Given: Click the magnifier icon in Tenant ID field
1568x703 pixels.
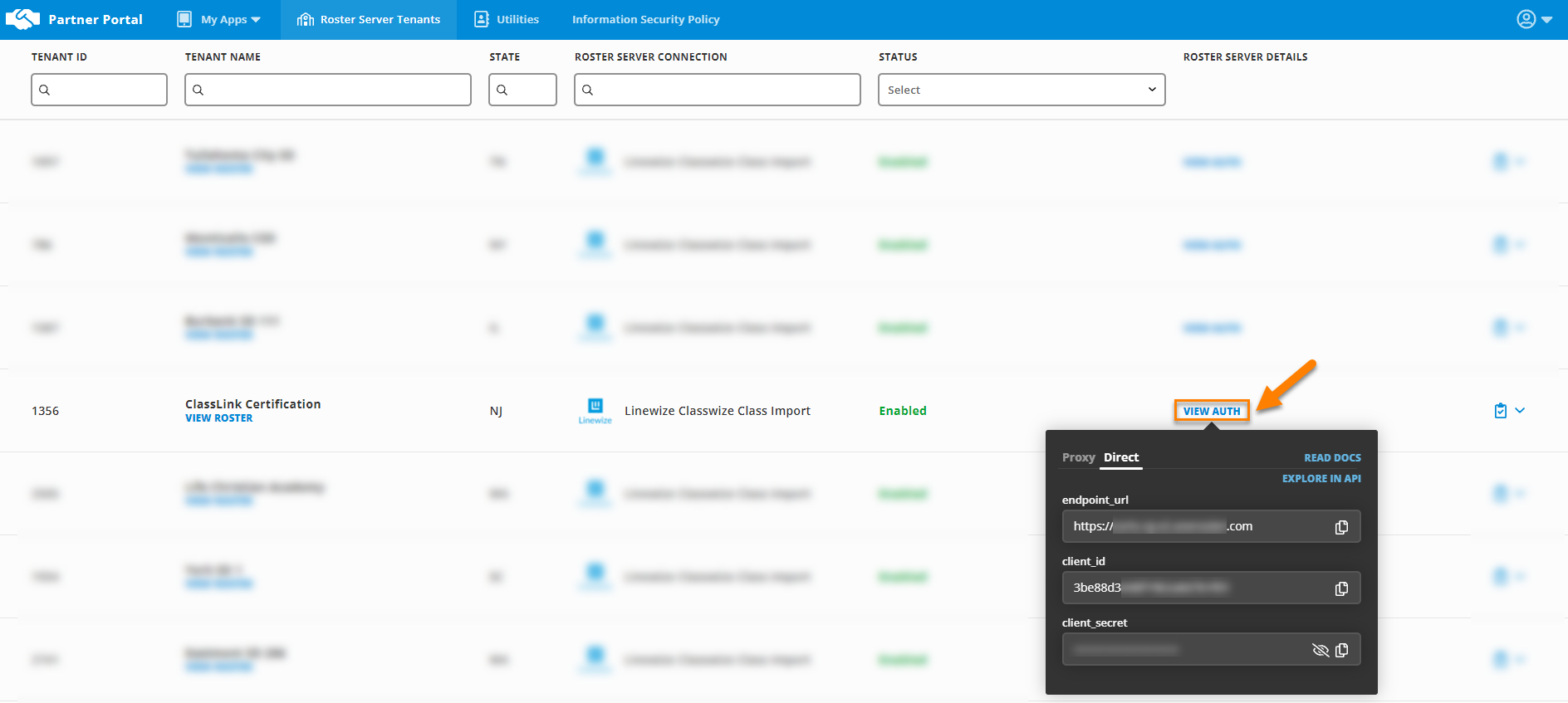Looking at the screenshot, I should point(45,90).
